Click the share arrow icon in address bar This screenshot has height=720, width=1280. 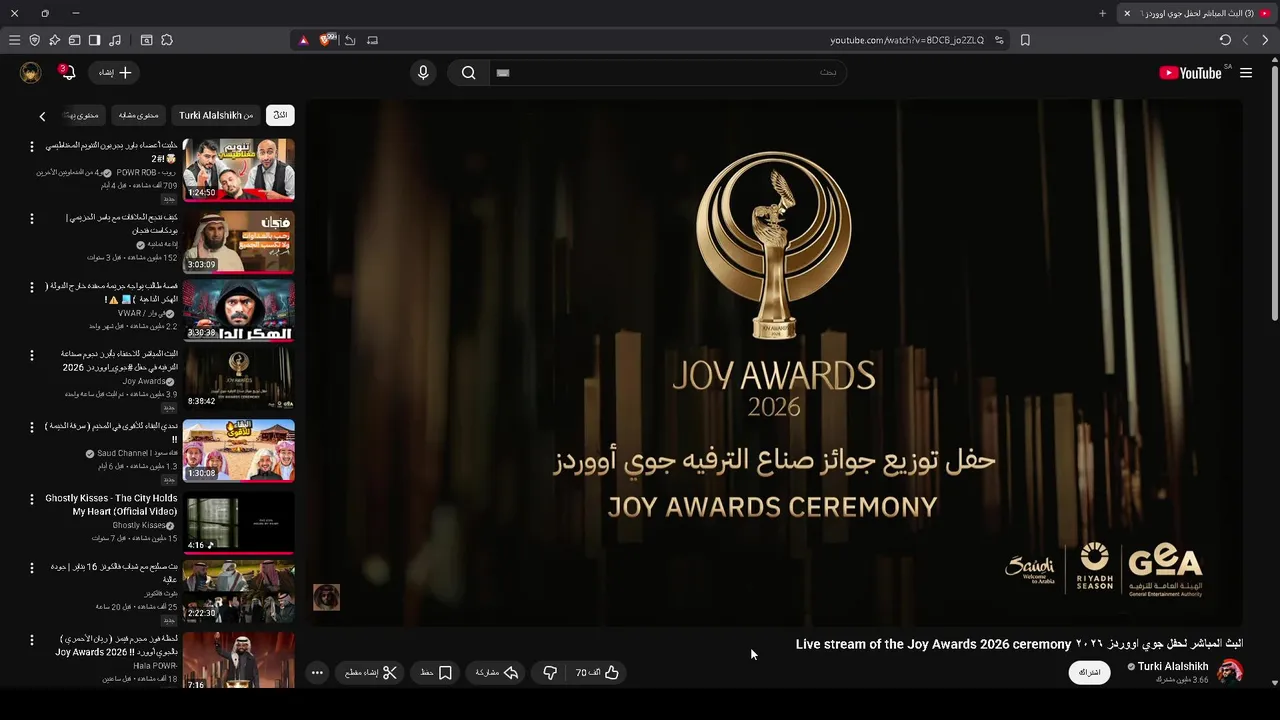coord(350,40)
